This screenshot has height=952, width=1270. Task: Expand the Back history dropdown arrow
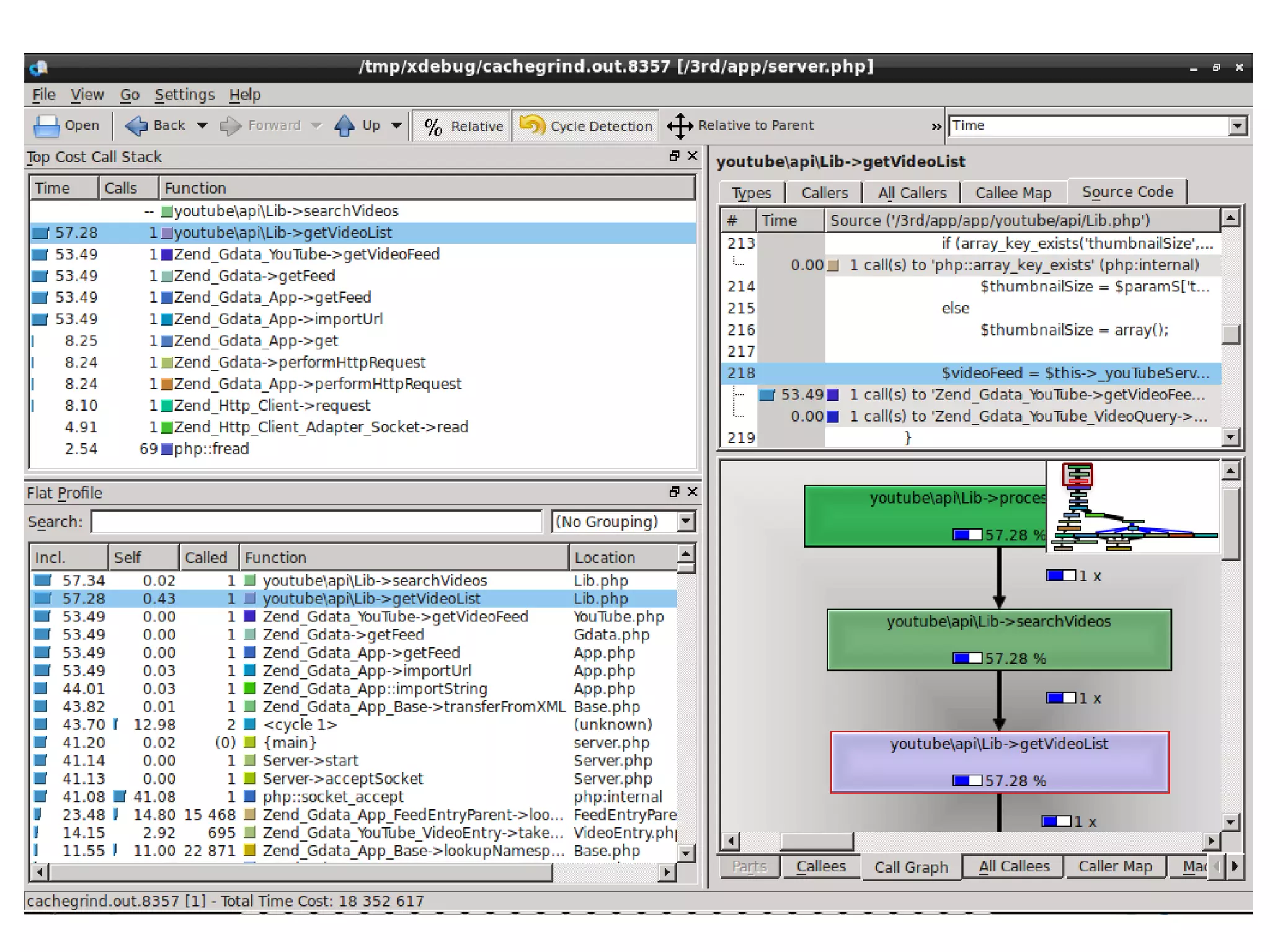(x=202, y=126)
